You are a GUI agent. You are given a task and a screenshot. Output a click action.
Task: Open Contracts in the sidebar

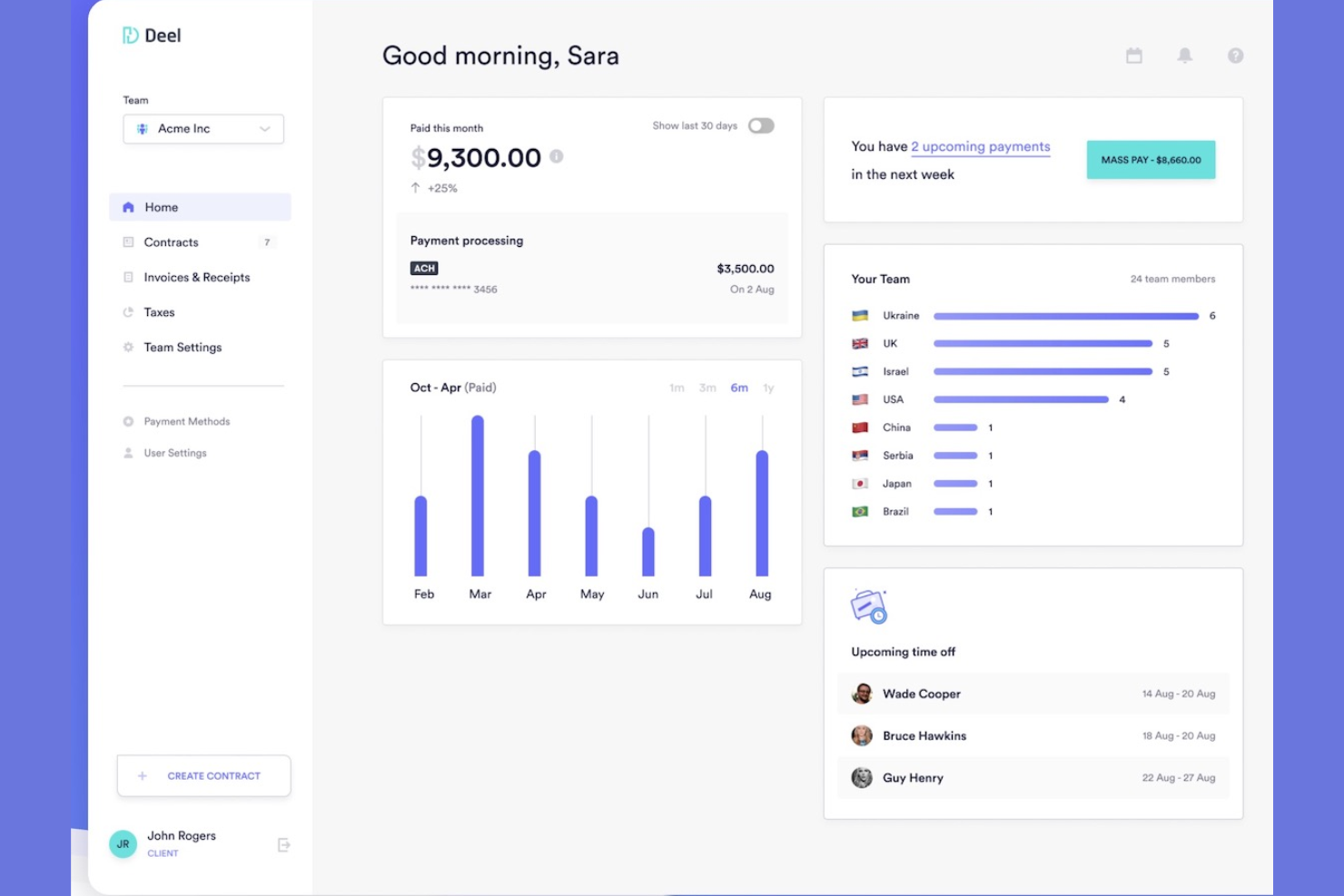[x=171, y=242]
